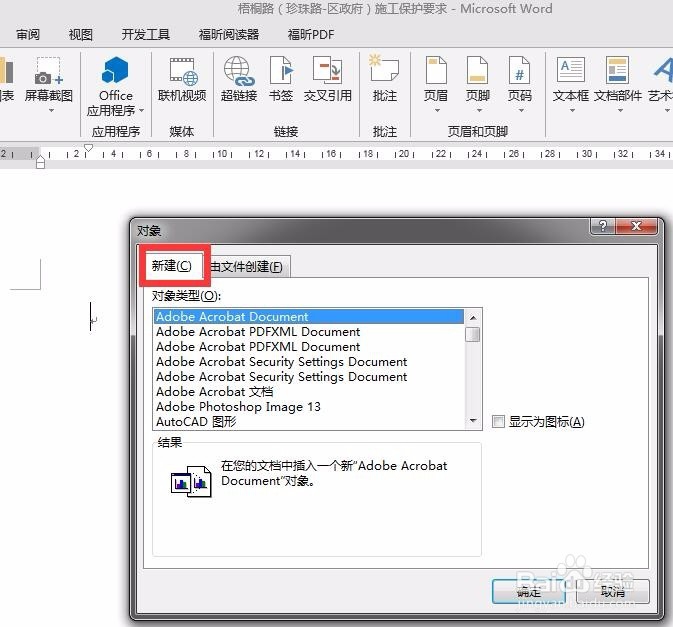Open the 福昕阅读器 ribbon tab
The width and height of the screenshot is (673, 627).
(229, 34)
